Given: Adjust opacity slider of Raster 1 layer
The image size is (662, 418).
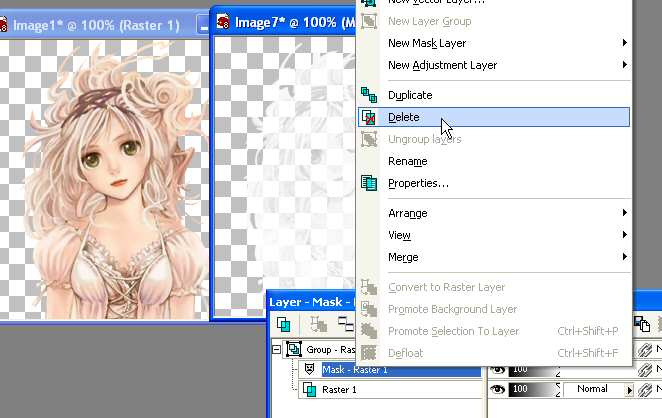Looking at the screenshot, I should [535, 389].
